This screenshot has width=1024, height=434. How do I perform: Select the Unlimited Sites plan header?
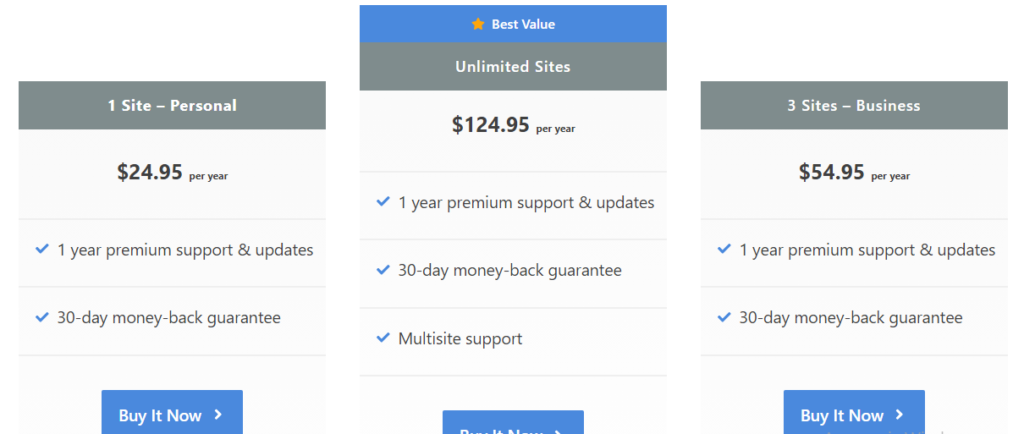point(513,67)
